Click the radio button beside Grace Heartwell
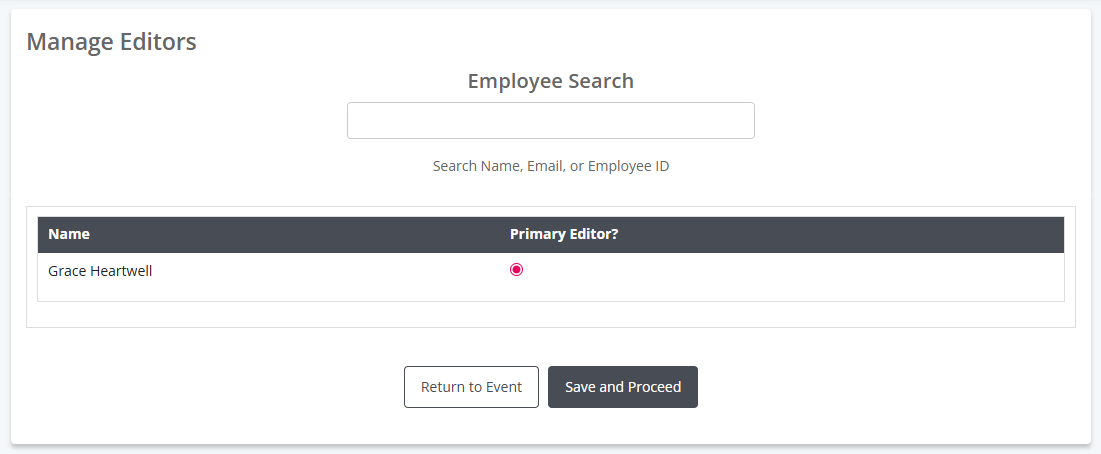 click(x=516, y=269)
